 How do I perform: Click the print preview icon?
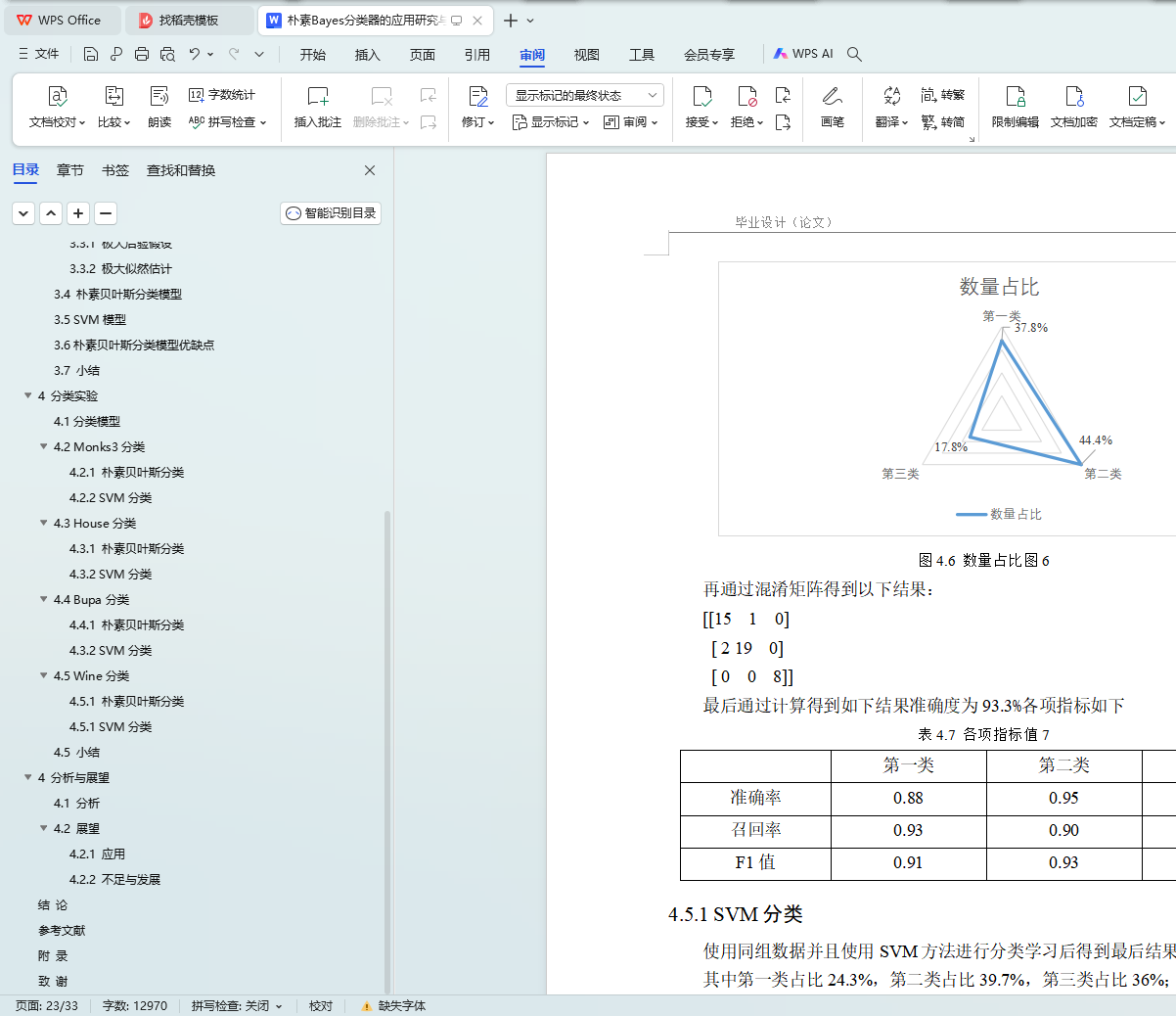tap(167, 54)
